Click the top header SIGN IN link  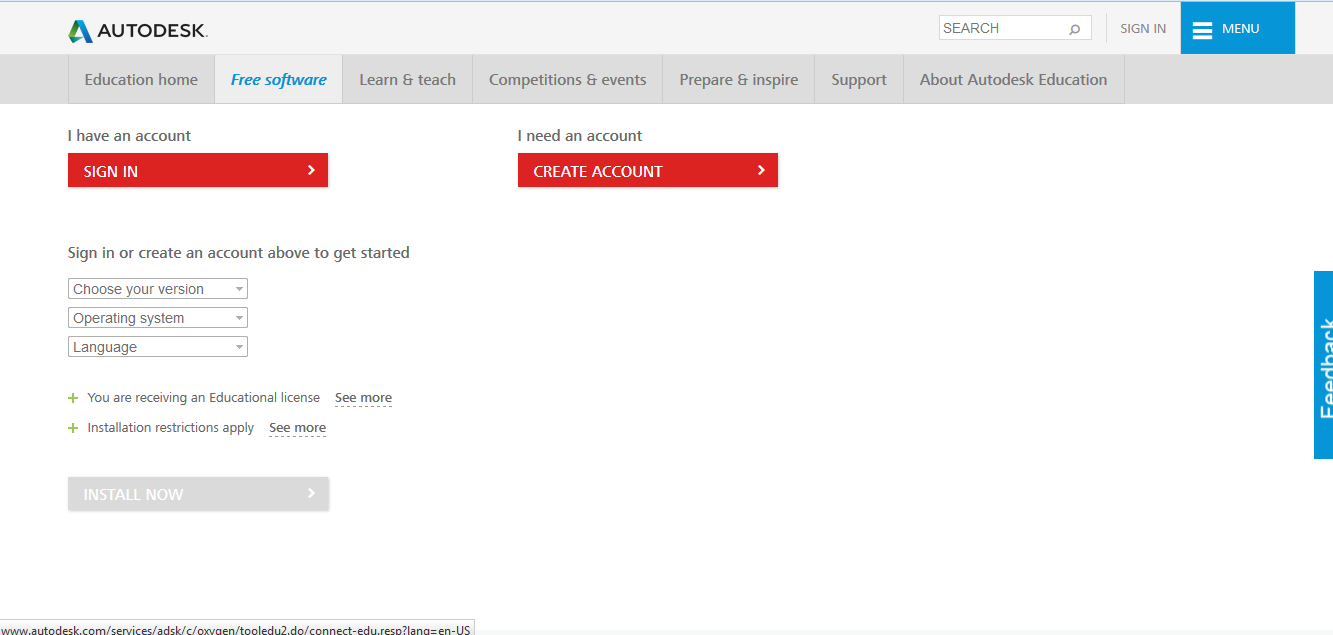coord(1143,29)
